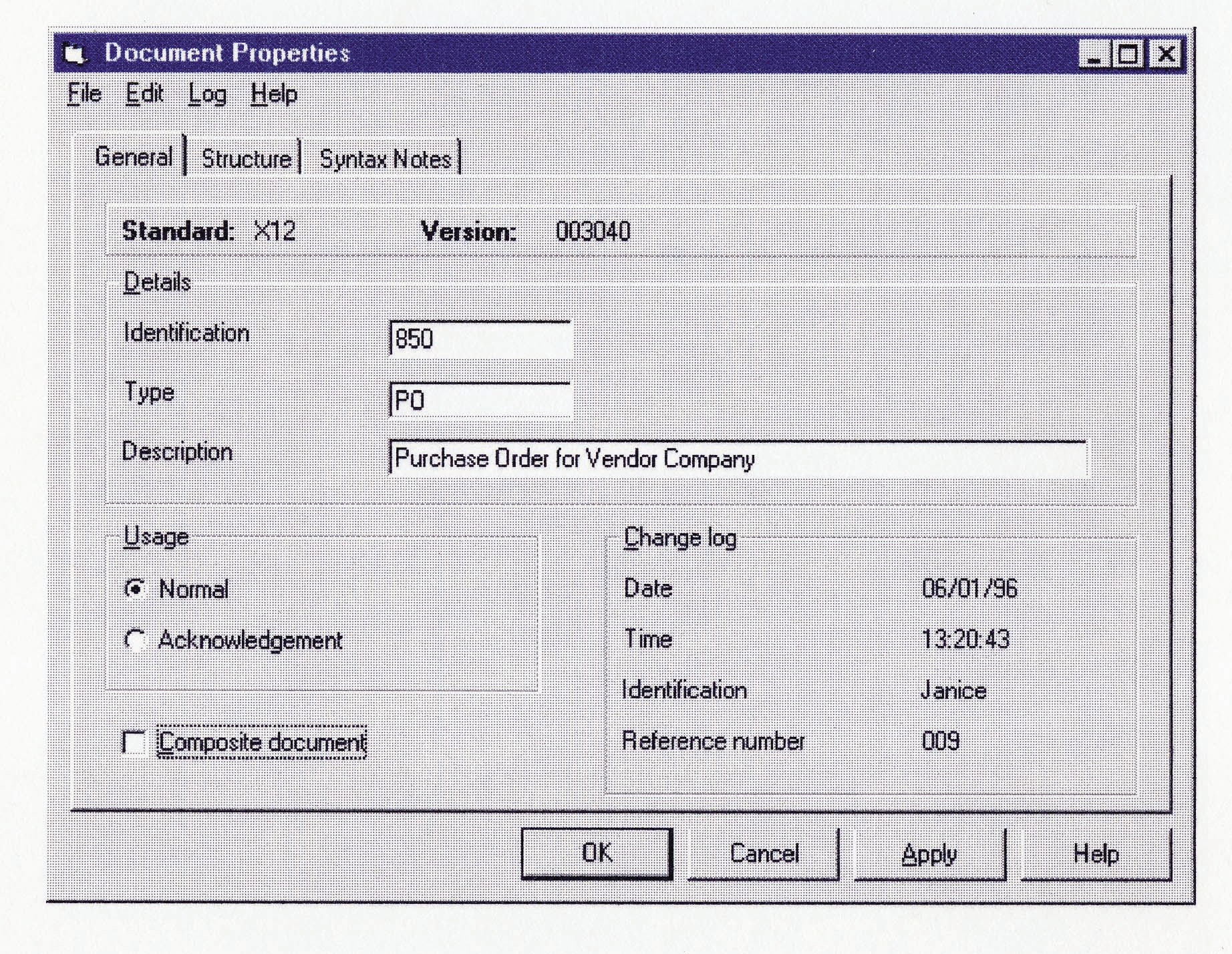
Task: Select the Normal usage radio button
Action: [135, 589]
